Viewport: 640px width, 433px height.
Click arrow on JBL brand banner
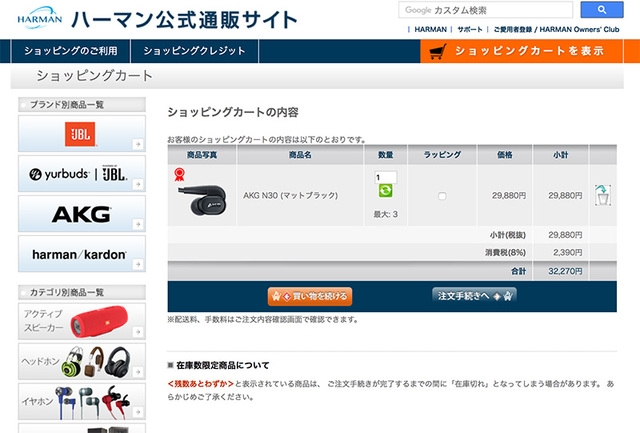point(138,144)
